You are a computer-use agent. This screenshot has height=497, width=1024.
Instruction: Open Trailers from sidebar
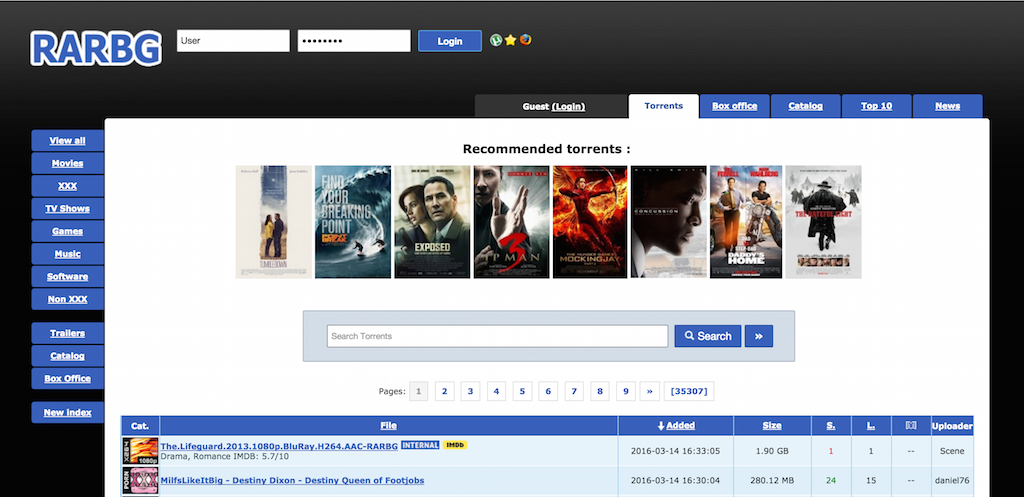[x=67, y=333]
